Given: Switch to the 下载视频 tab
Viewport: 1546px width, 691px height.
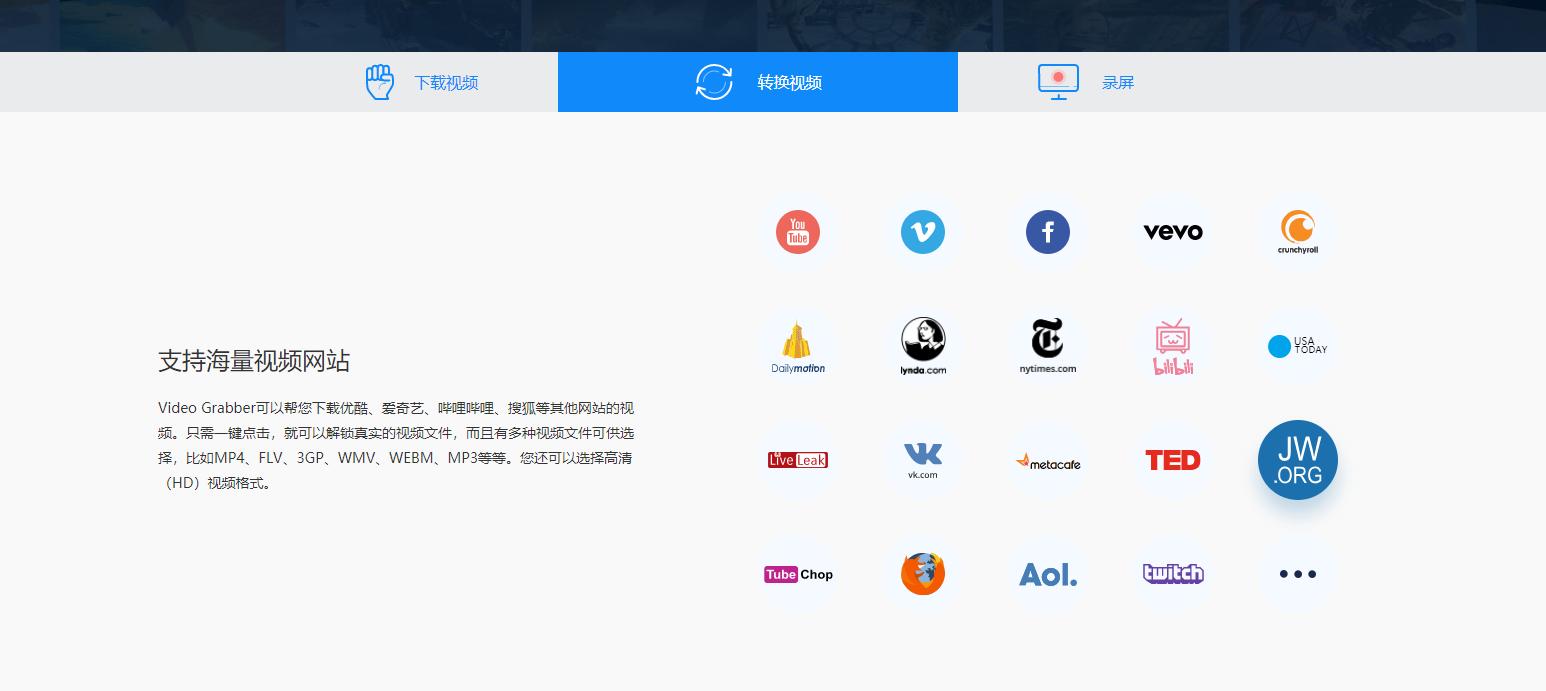Looking at the screenshot, I should click(420, 82).
